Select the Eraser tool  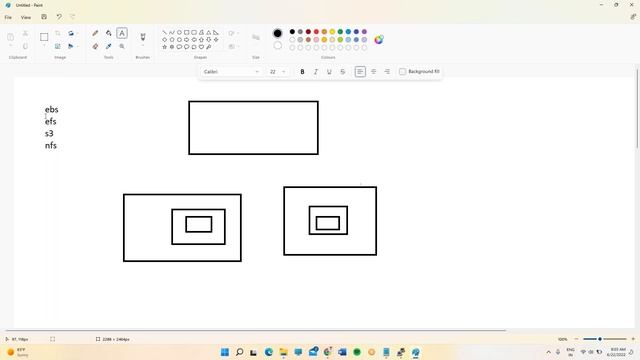pos(95,46)
